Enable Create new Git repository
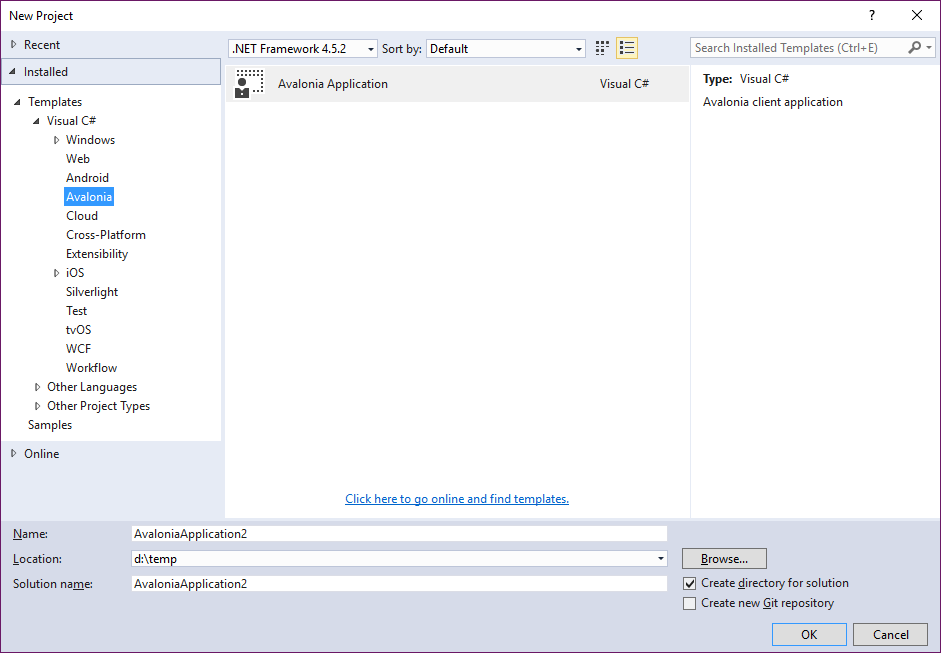This screenshot has width=941, height=653. pyautogui.click(x=689, y=603)
